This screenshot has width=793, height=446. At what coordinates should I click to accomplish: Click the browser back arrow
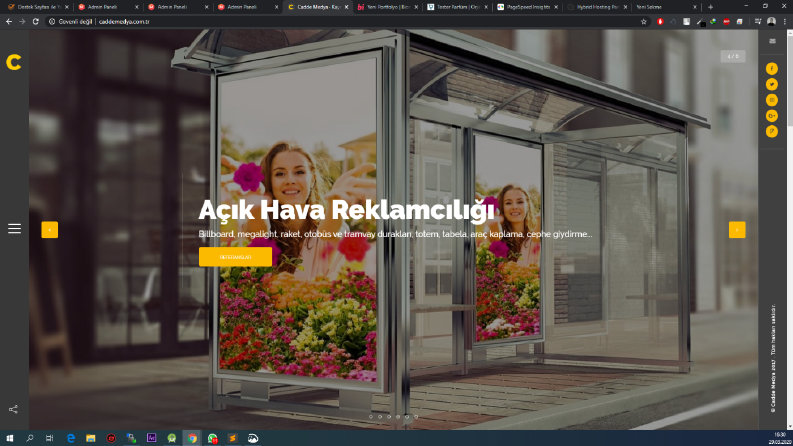point(9,22)
